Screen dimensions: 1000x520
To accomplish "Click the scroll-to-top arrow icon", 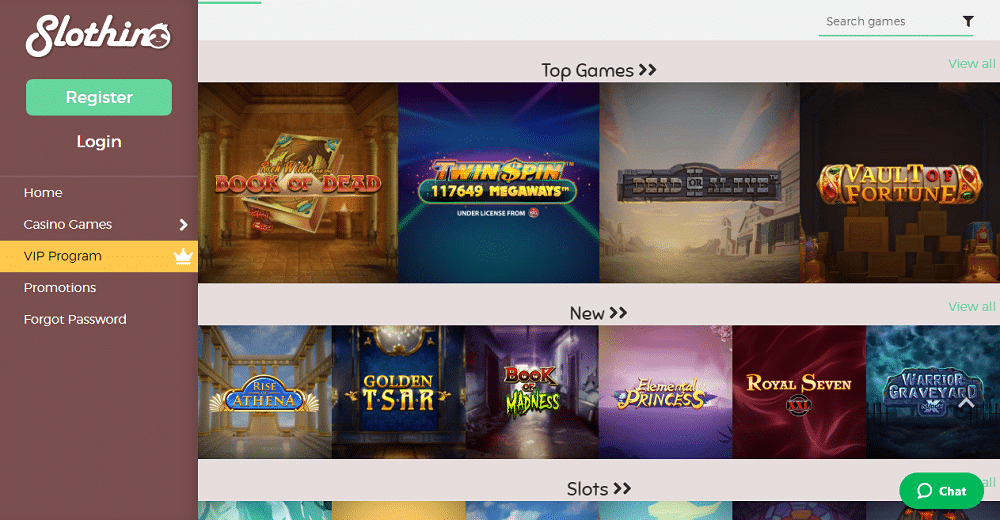I will click(x=966, y=402).
